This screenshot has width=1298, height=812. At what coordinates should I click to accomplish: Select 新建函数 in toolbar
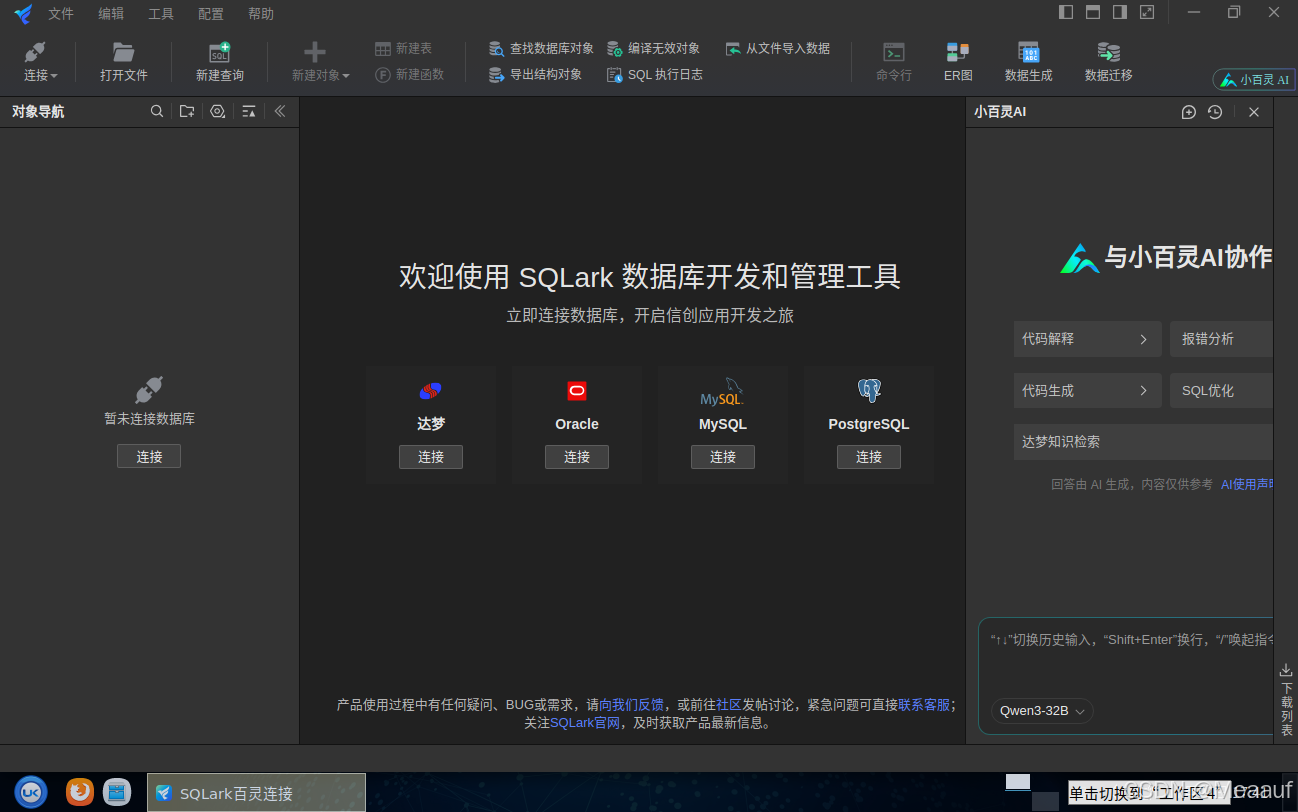[x=409, y=74]
